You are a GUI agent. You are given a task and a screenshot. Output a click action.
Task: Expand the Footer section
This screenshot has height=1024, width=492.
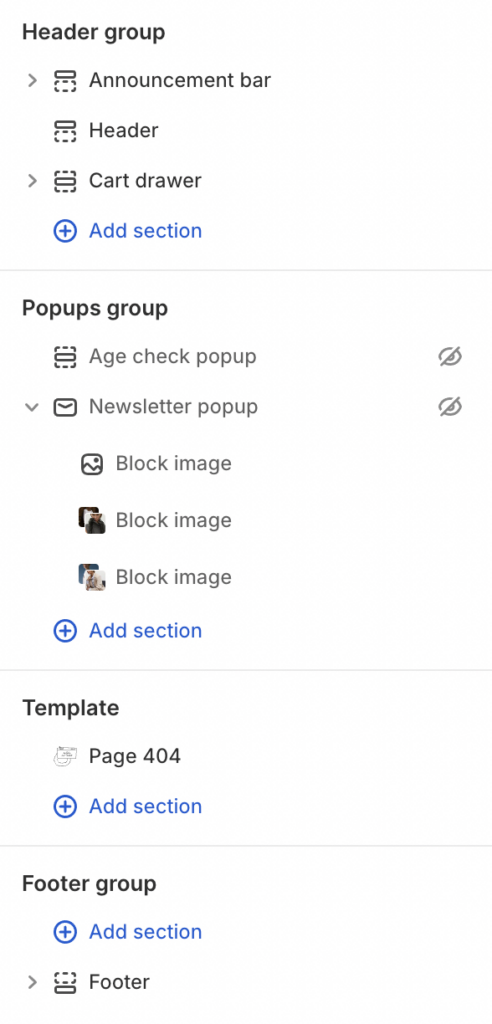pos(31,983)
